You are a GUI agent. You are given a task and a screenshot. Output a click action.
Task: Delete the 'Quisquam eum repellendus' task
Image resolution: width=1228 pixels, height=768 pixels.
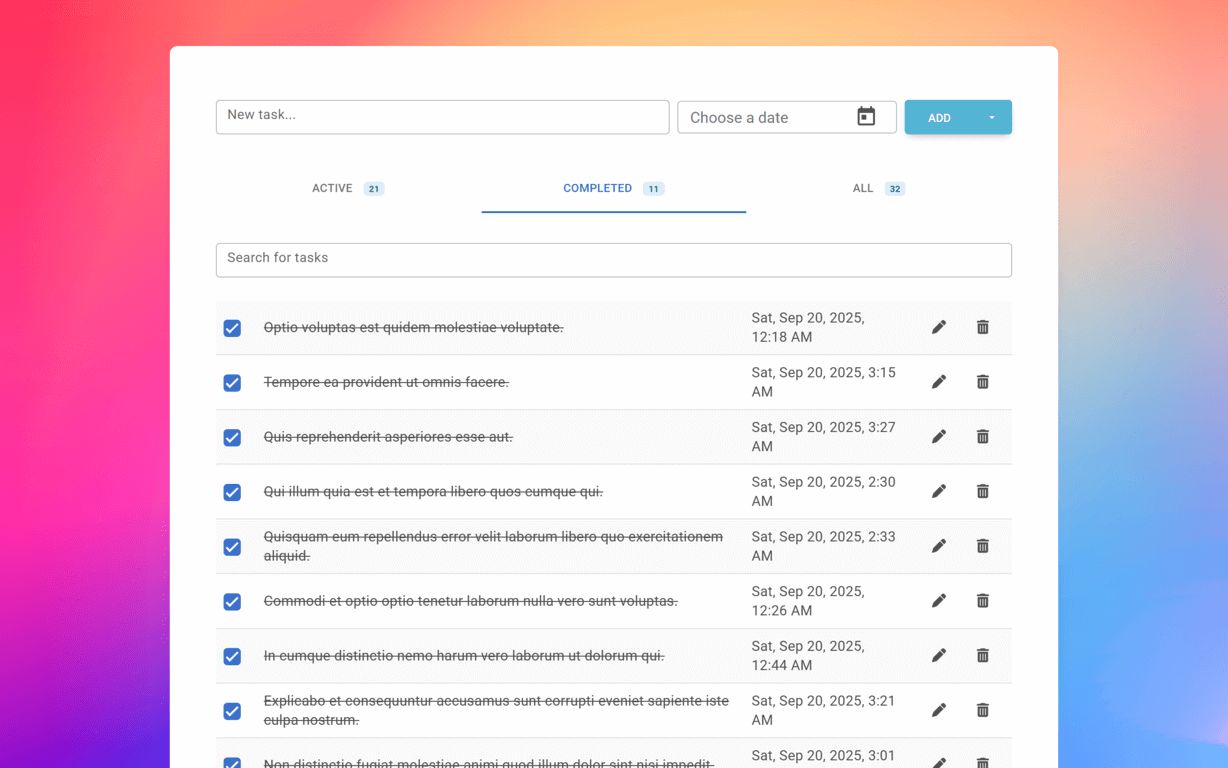(x=982, y=546)
